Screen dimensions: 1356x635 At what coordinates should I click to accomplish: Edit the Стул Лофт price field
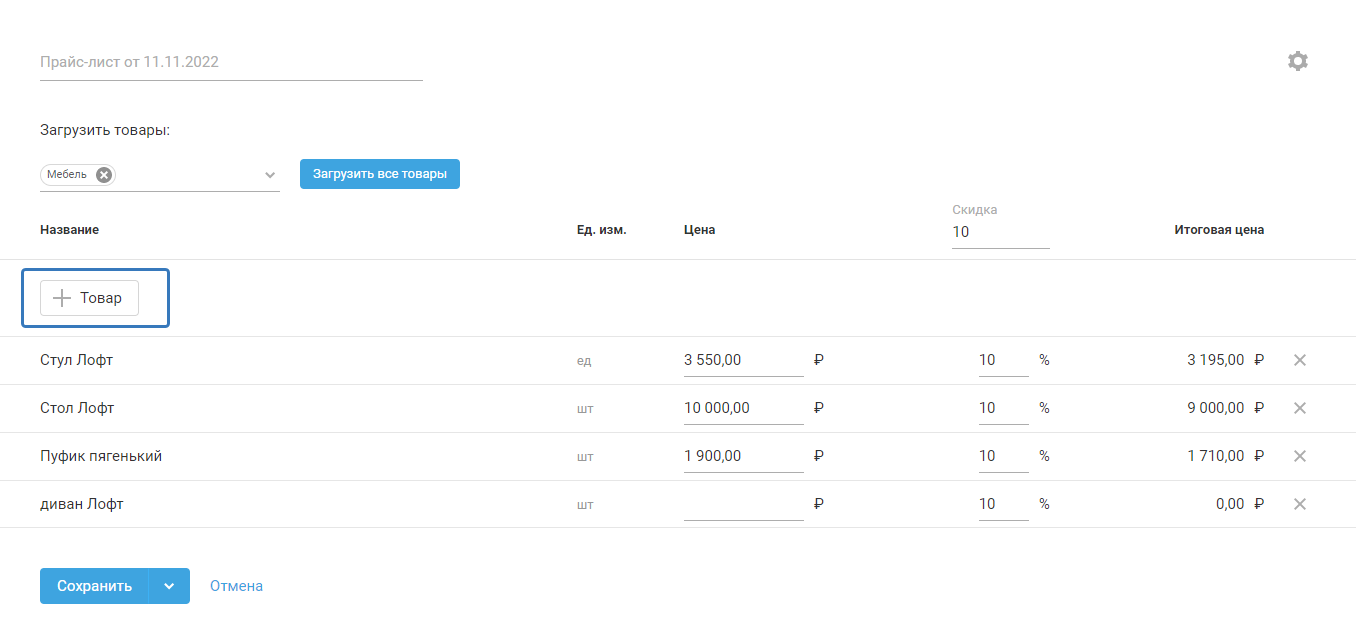click(x=743, y=360)
